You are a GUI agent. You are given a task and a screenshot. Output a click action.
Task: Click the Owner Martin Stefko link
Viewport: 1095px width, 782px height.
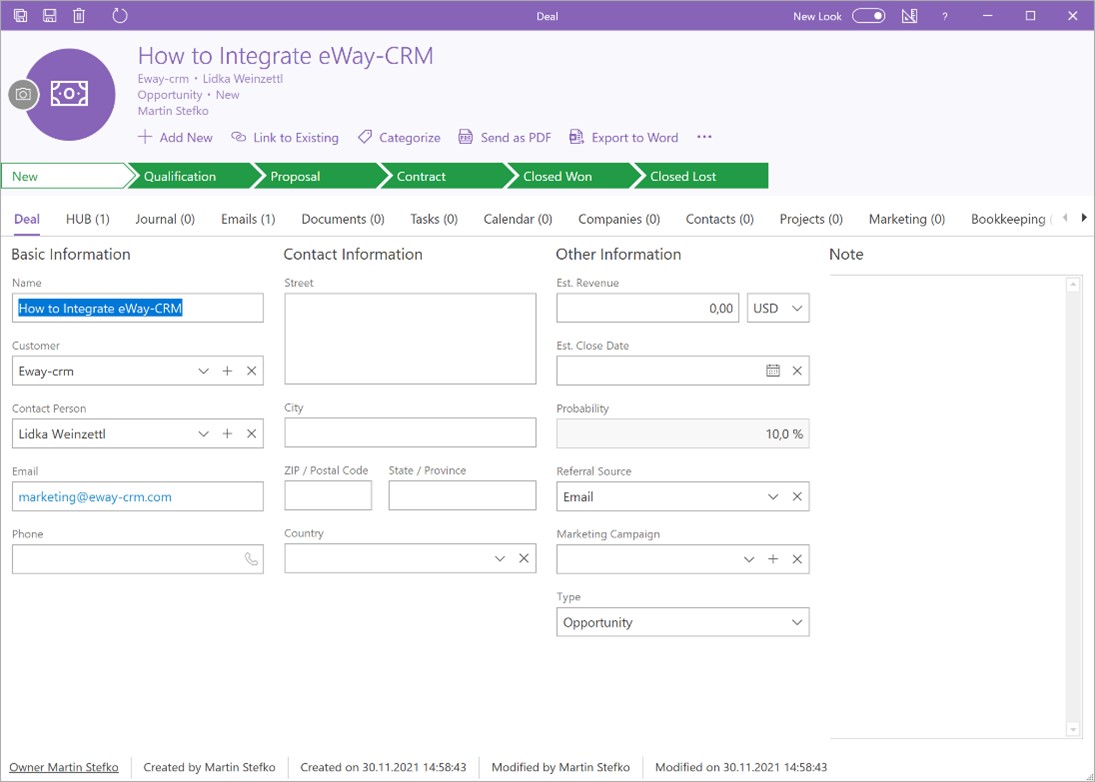(64, 767)
